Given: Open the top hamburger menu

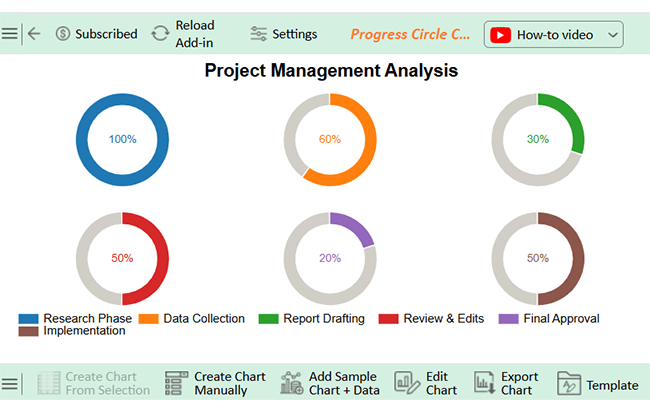Looking at the screenshot, I should tap(10, 34).
